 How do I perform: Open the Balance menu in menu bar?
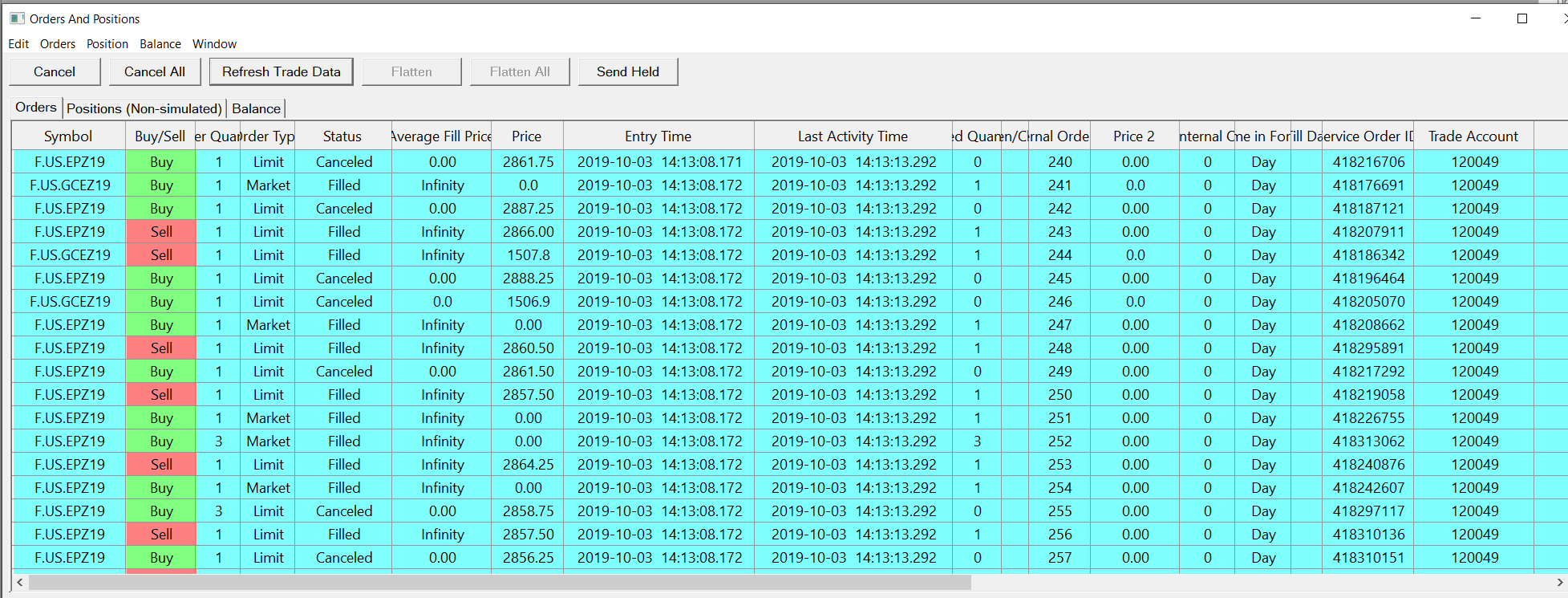point(160,44)
